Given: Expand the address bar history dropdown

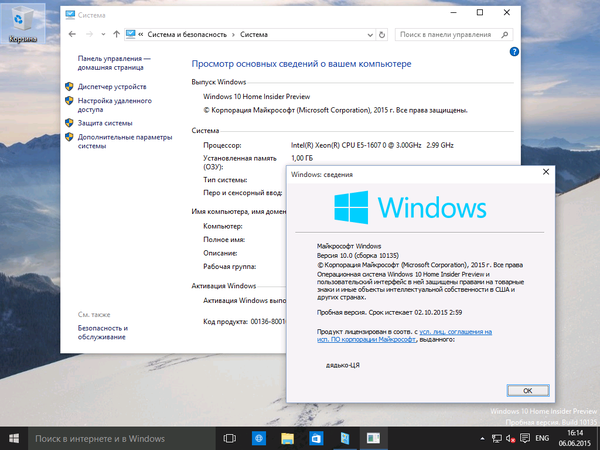Looking at the screenshot, I should click(370, 35).
